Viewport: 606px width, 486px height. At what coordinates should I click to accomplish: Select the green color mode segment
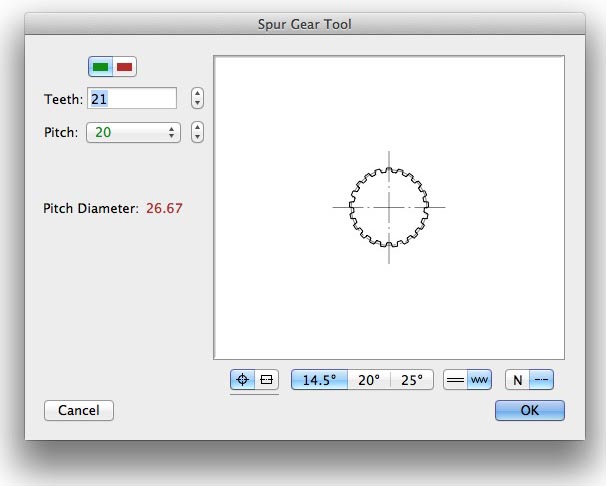(x=100, y=66)
